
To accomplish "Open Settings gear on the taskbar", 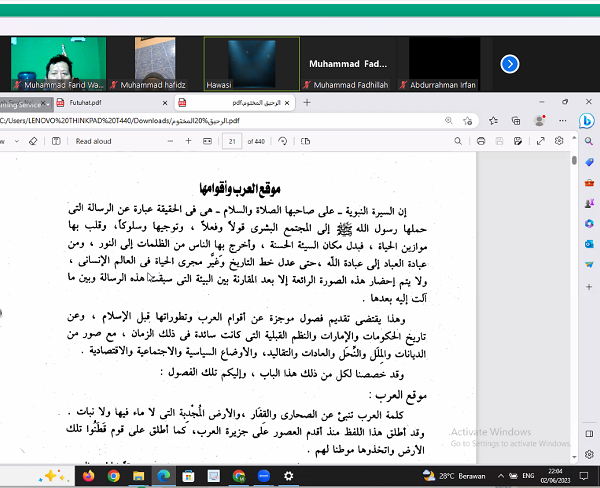I will tap(289, 476).
